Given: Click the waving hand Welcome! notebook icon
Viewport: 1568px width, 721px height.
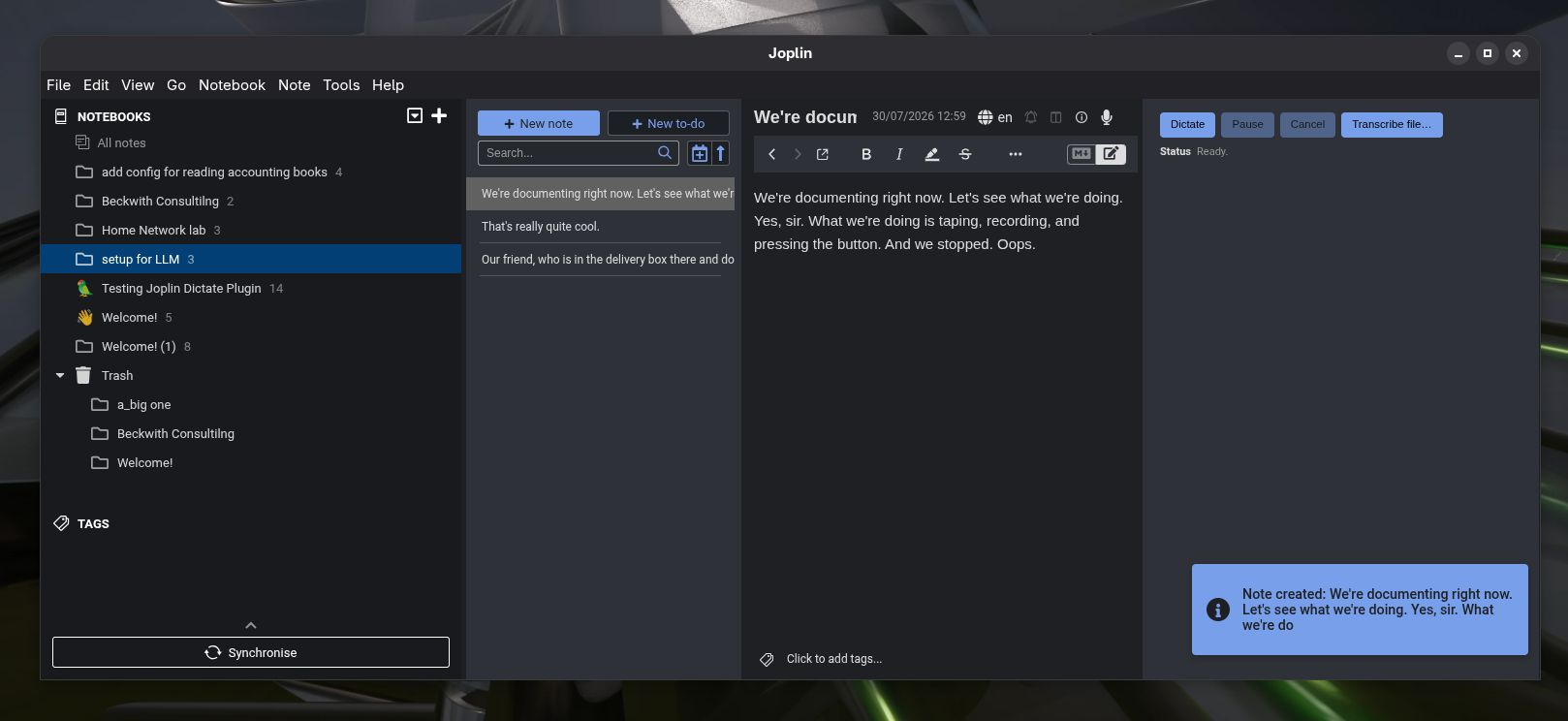Looking at the screenshot, I should tap(85, 317).
